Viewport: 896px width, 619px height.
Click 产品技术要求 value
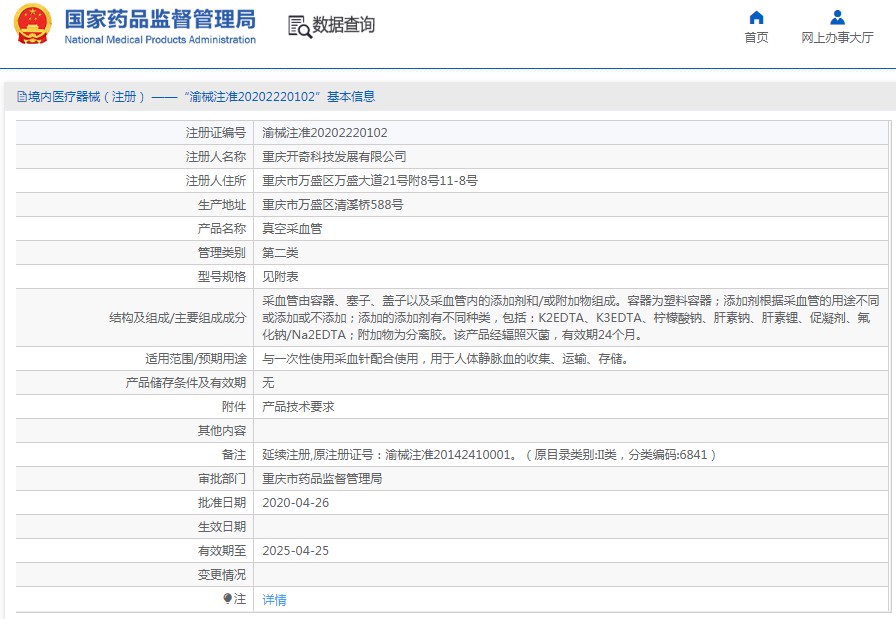click(x=298, y=407)
